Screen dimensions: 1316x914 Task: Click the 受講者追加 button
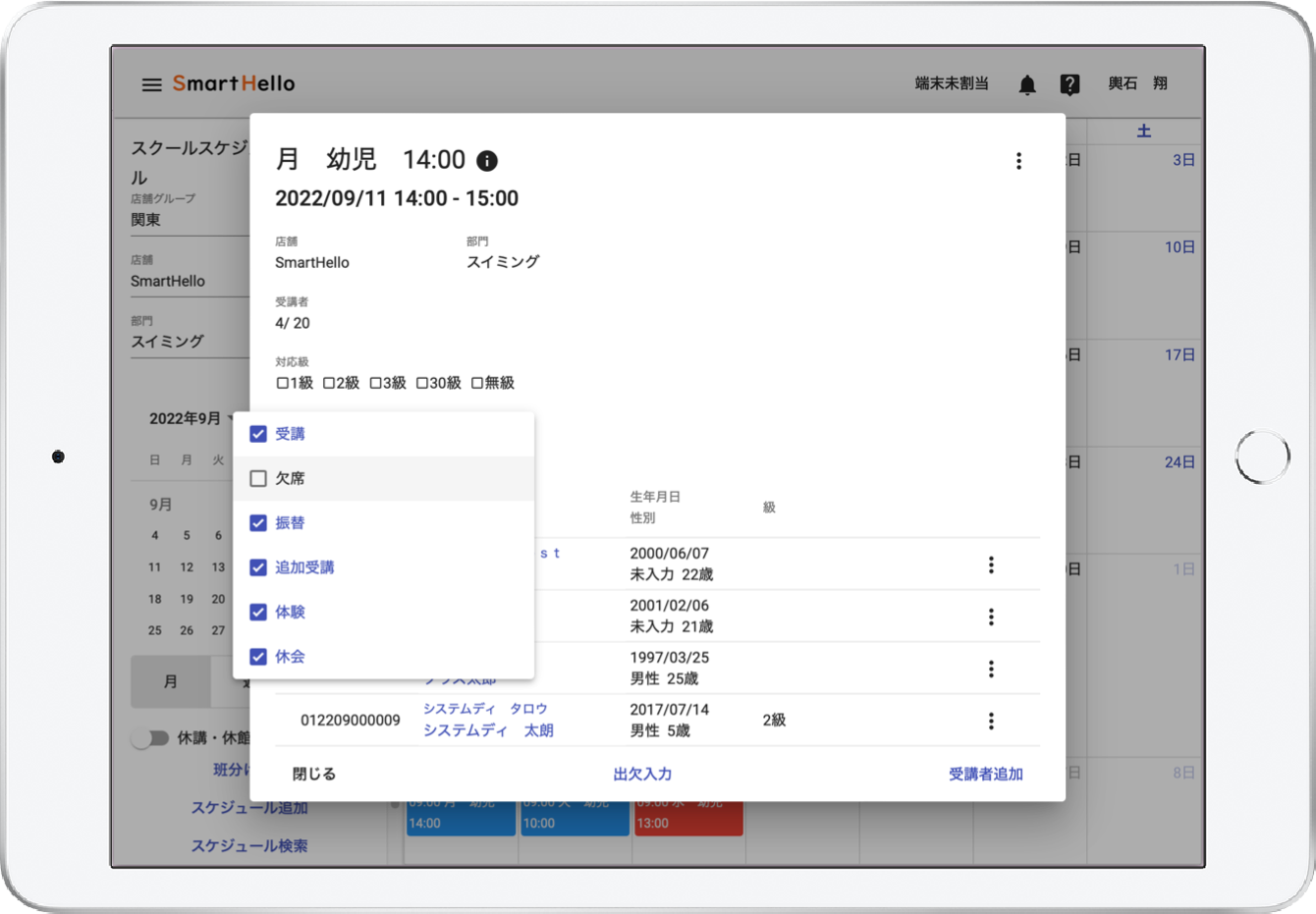pyautogui.click(x=986, y=775)
